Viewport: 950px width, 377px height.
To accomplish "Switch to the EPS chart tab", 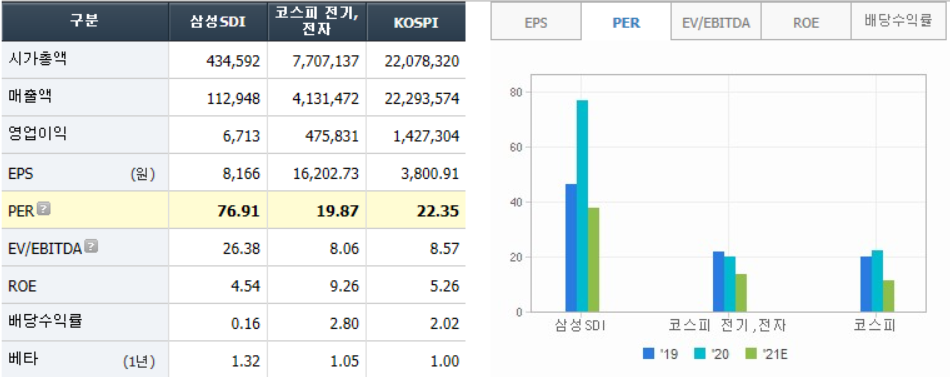I will [536, 23].
